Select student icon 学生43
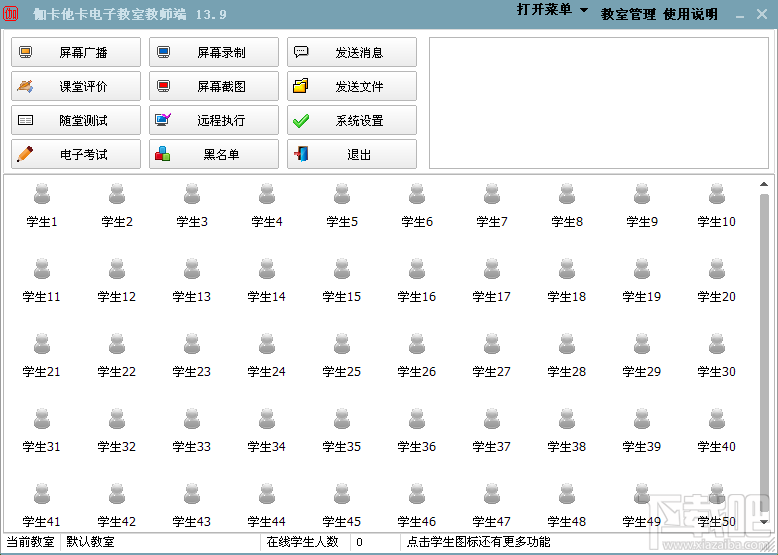Image resolution: width=778 pixels, height=555 pixels. (x=192, y=493)
